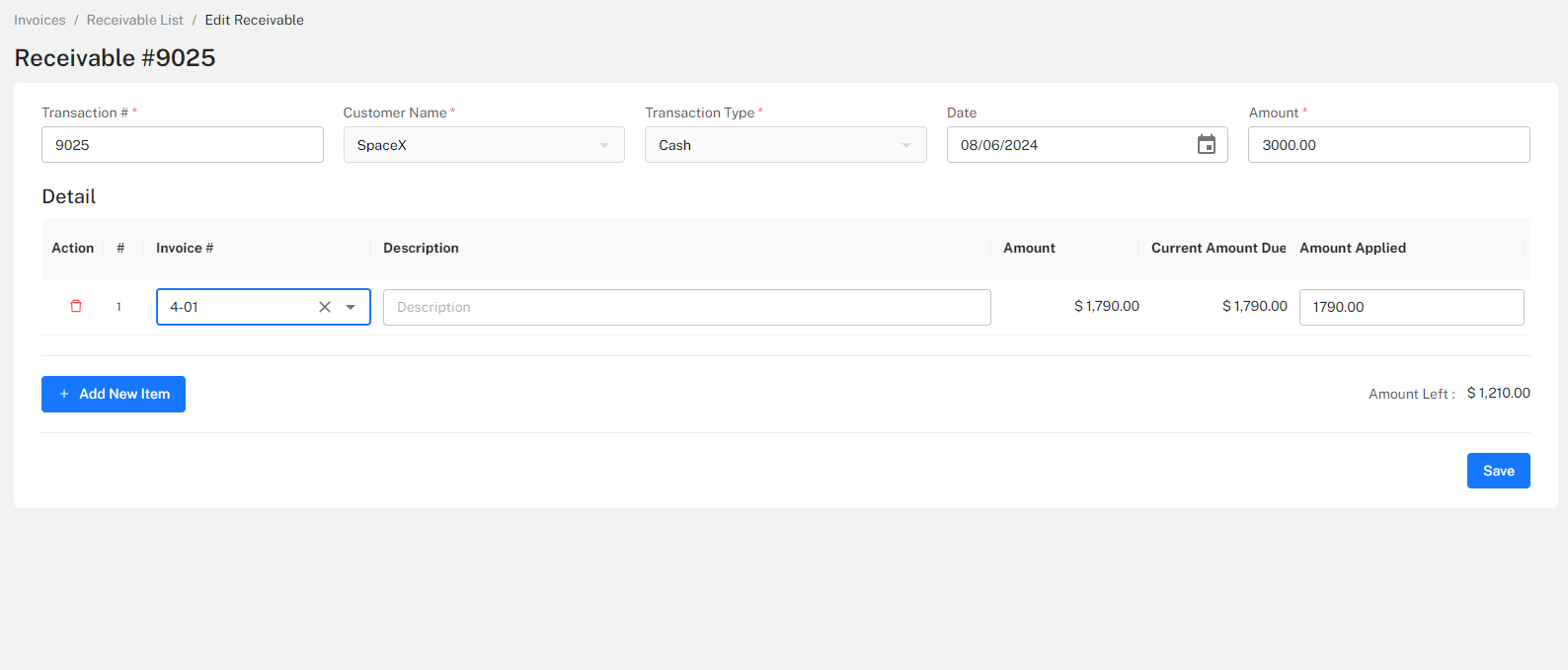Navigate to Receivable List breadcrumb
This screenshot has height=670, width=1568.
pyautogui.click(x=135, y=20)
